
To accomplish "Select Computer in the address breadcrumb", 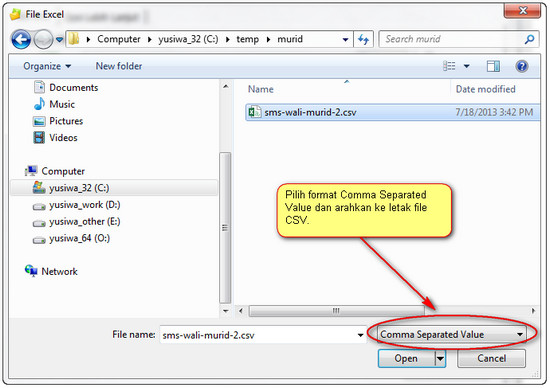I will (119, 39).
